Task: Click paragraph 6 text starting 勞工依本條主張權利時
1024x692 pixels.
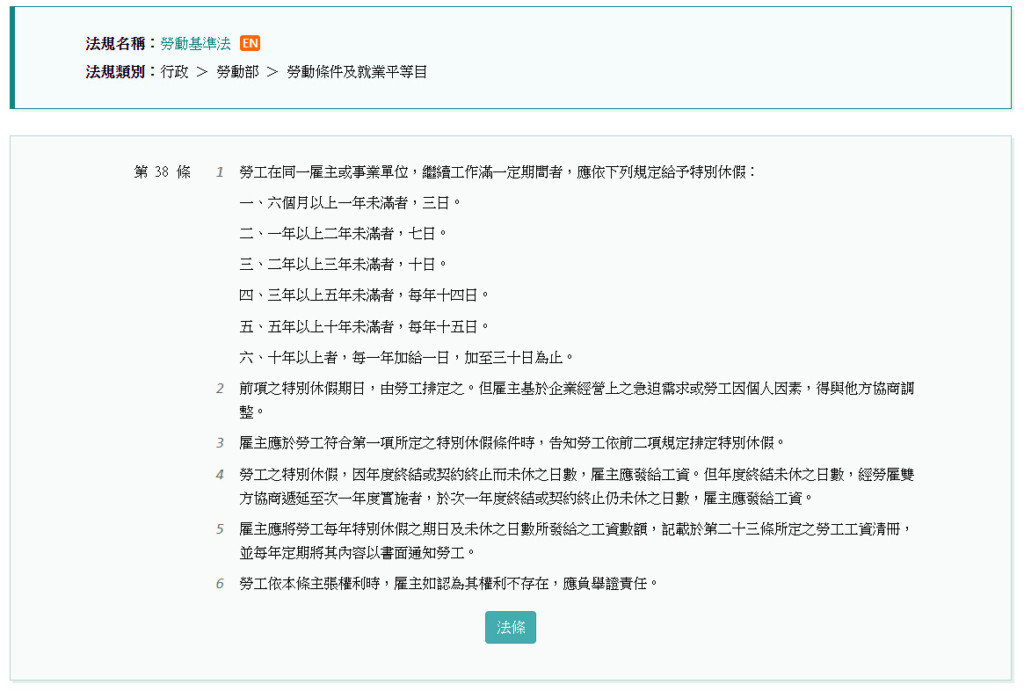Action: 448,584
